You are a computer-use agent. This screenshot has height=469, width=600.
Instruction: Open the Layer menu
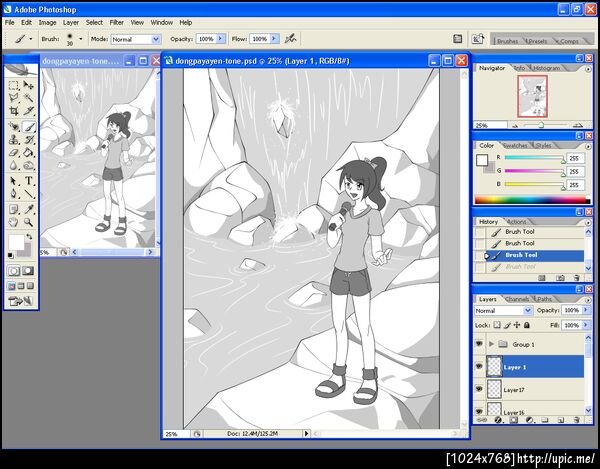pos(71,23)
